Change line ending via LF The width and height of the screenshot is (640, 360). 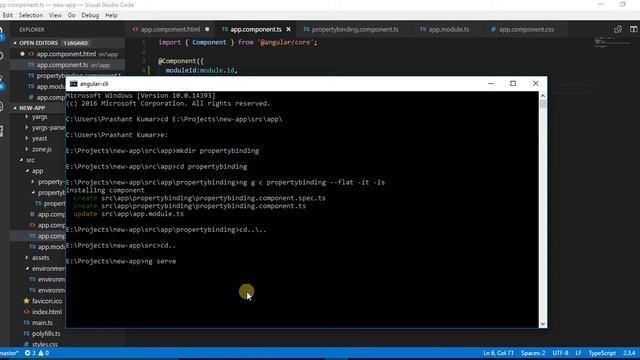[x=578, y=353]
